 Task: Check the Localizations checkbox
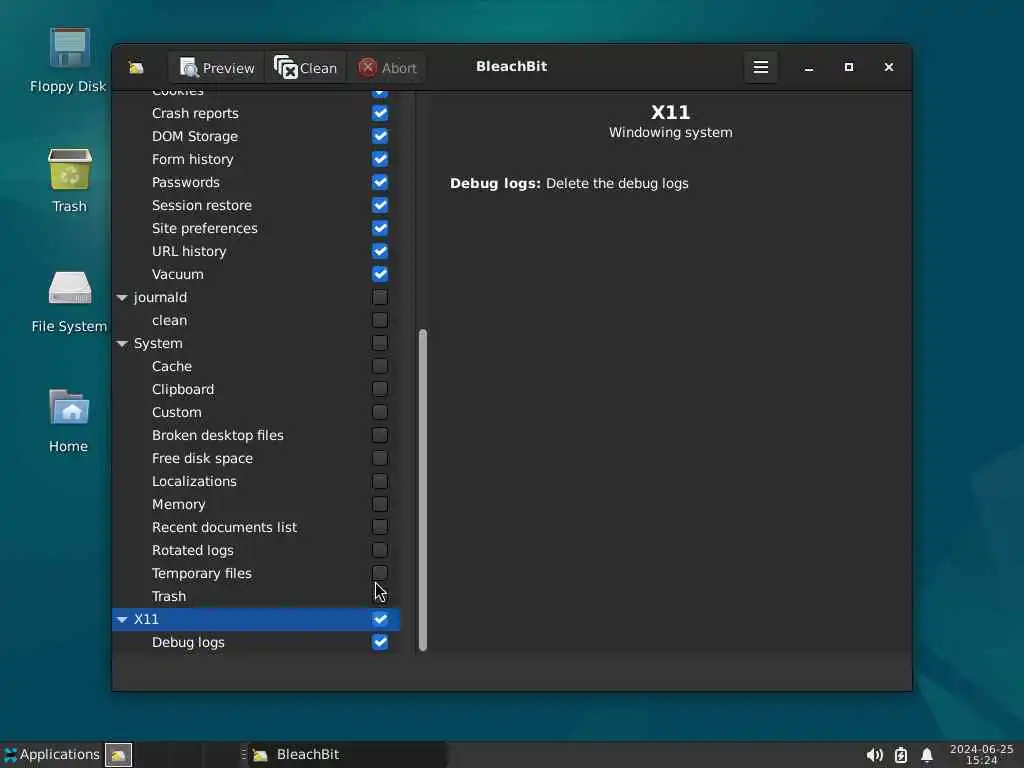click(380, 481)
